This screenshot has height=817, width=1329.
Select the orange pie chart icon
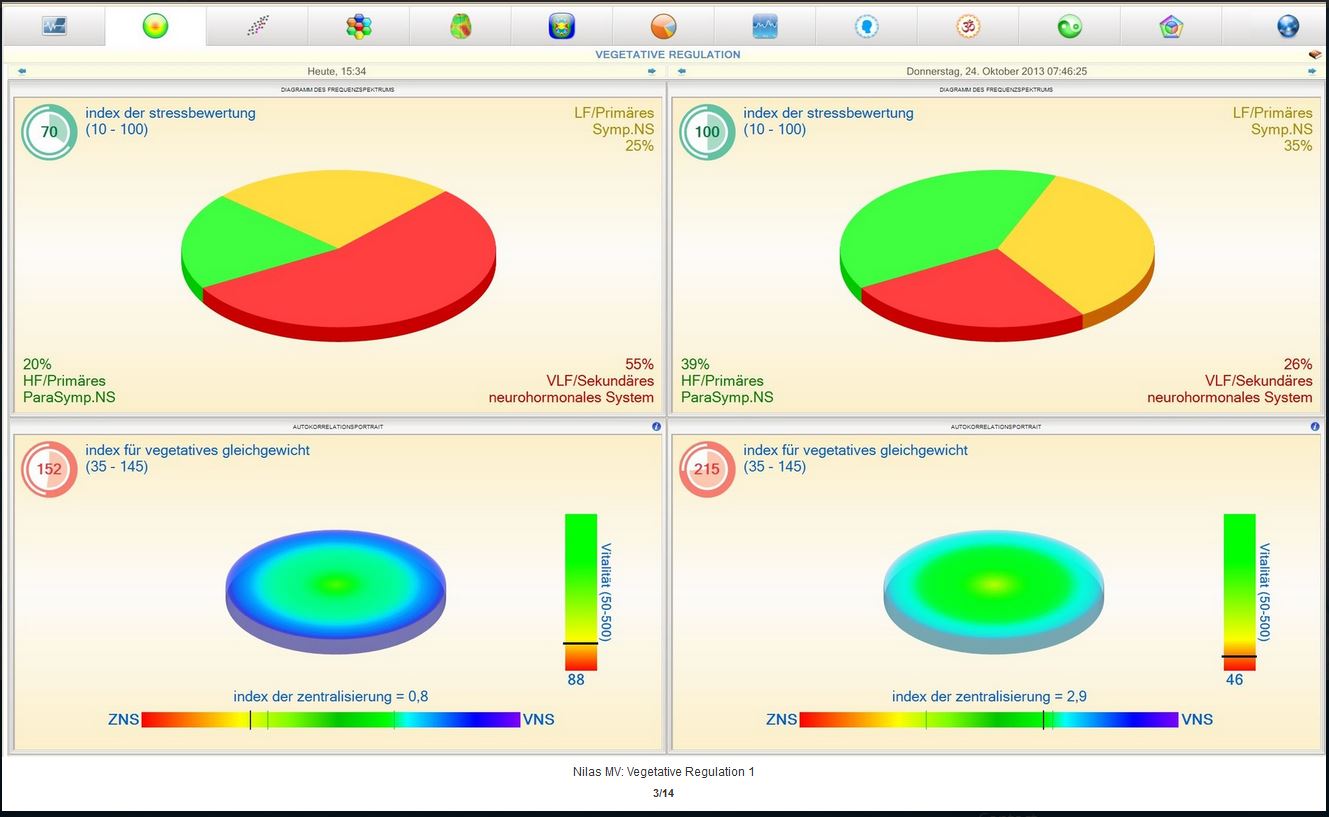(663, 26)
